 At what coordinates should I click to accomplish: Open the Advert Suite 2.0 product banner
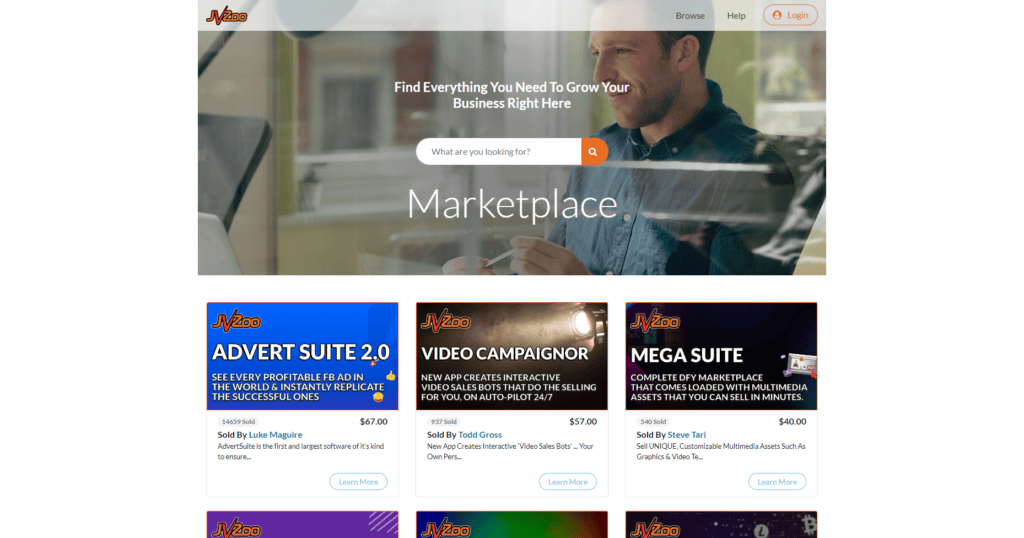(302, 356)
